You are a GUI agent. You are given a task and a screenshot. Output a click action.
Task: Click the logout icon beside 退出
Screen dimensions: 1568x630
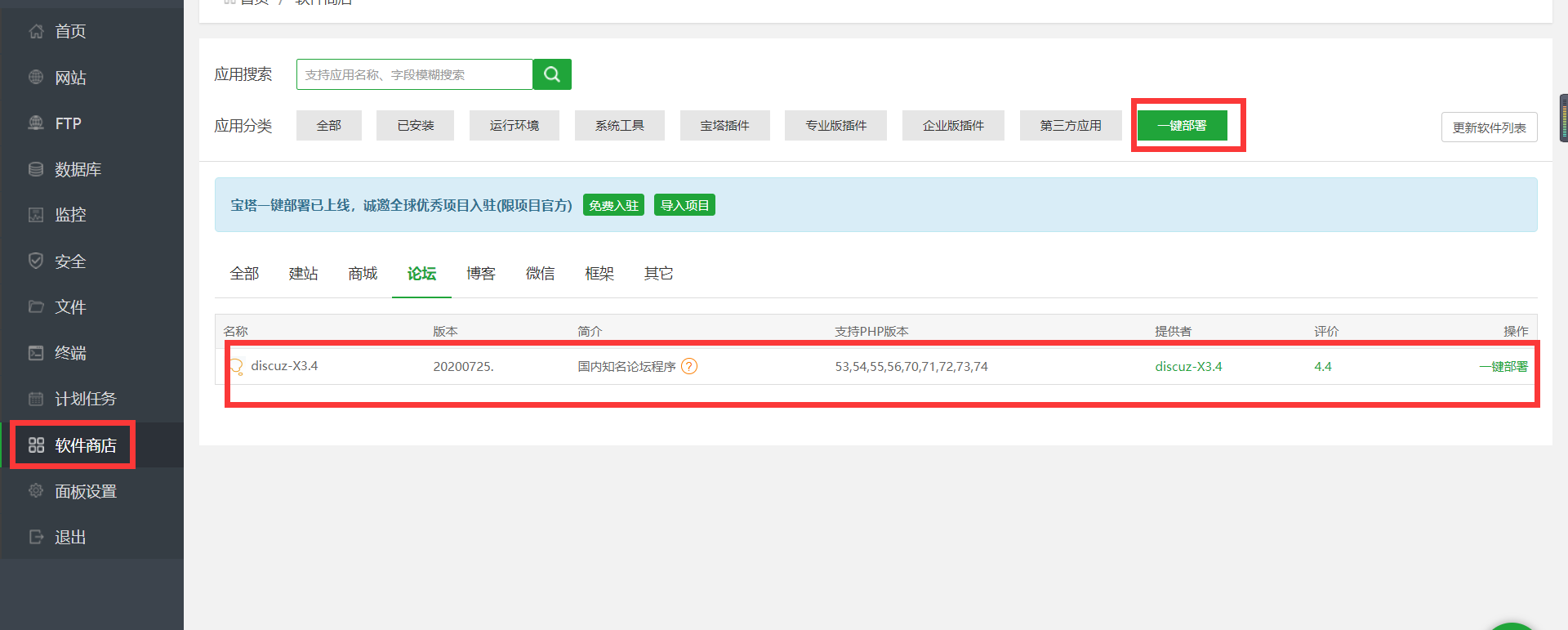[36, 537]
